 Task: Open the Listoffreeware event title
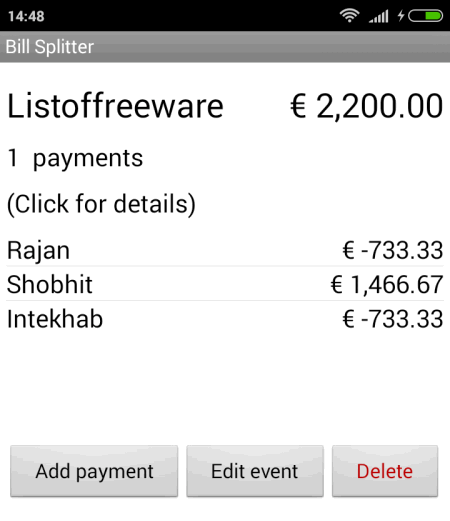coord(115,106)
